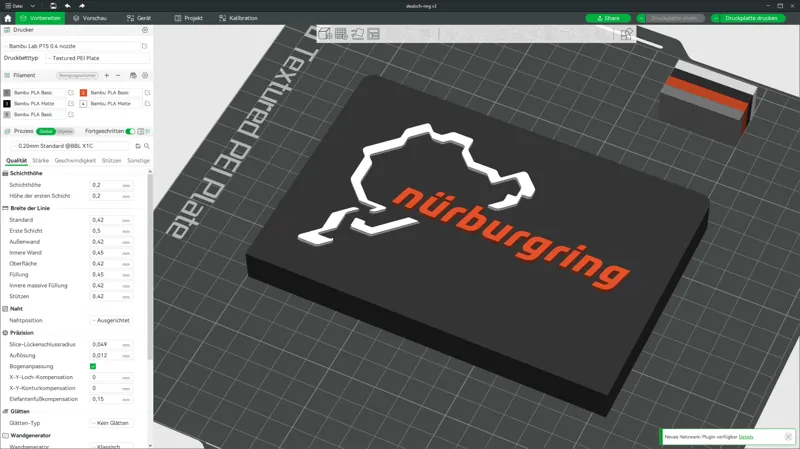The height and width of the screenshot is (449, 800).
Task: Open the Druckplatte slicen dropdown arrow
Action: [641, 18]
